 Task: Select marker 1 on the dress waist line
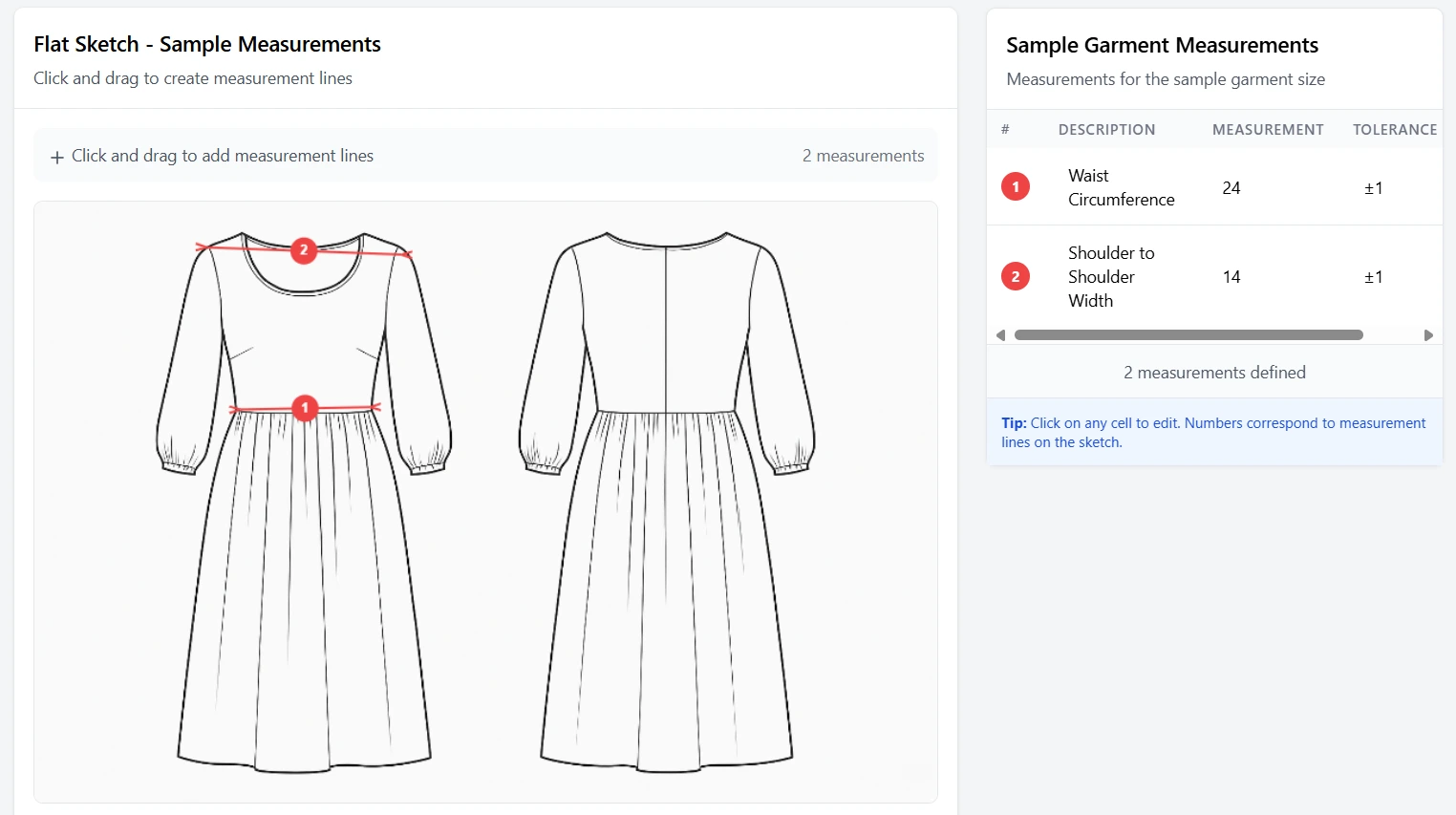click(x=305, y=408)
